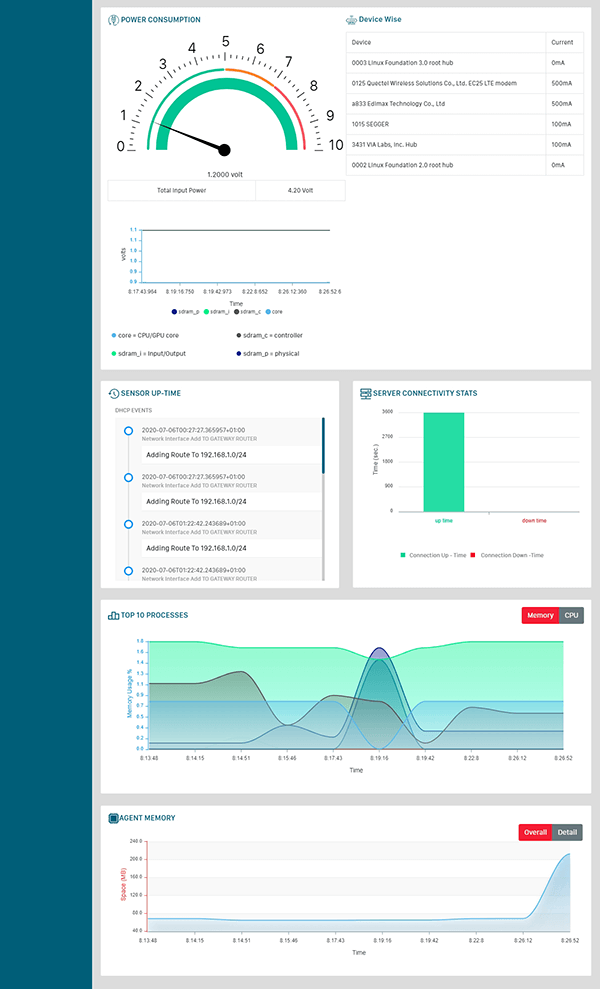Click the Power Consumption lightbulb icon

coord(113,20)
